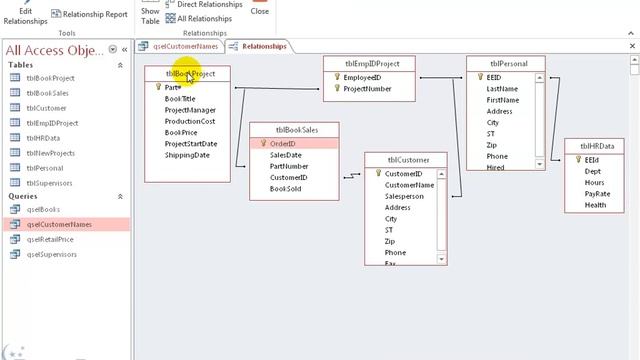Select the tblSupervisors table icon

pyautogui.click(x=15, y=182)
